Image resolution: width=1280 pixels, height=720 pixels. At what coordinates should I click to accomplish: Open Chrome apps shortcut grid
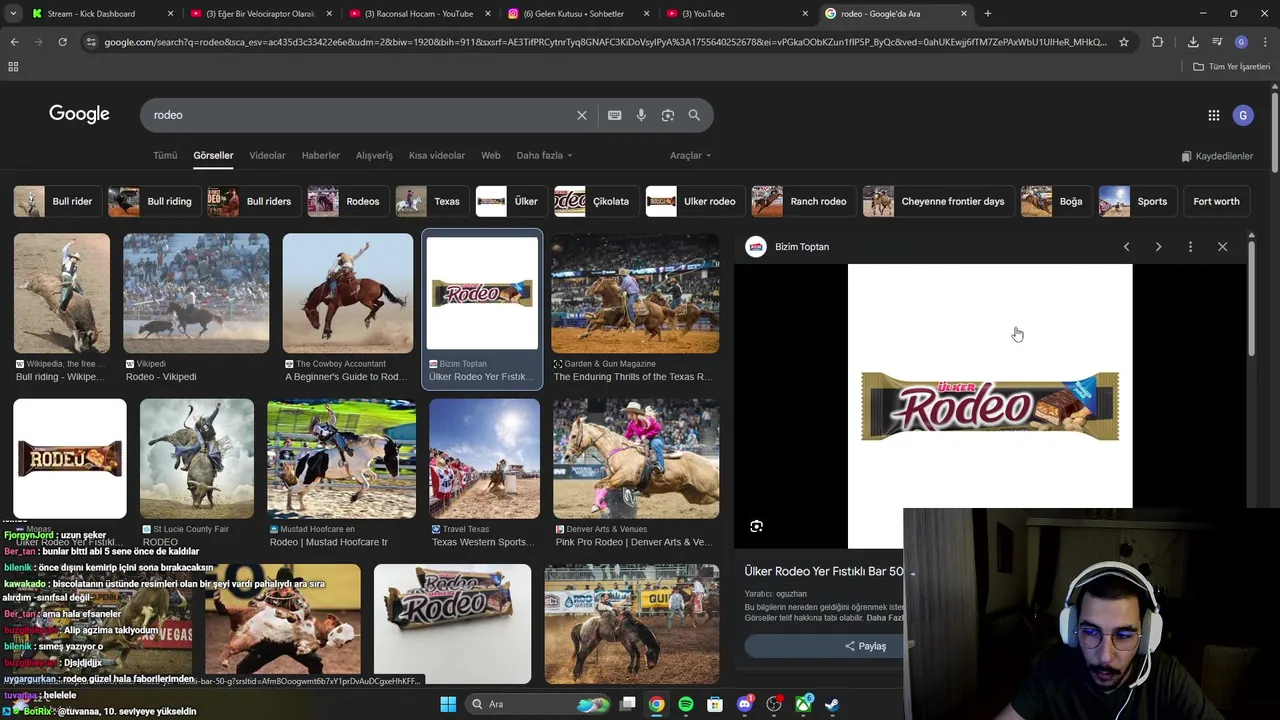[x=13, y=66]
